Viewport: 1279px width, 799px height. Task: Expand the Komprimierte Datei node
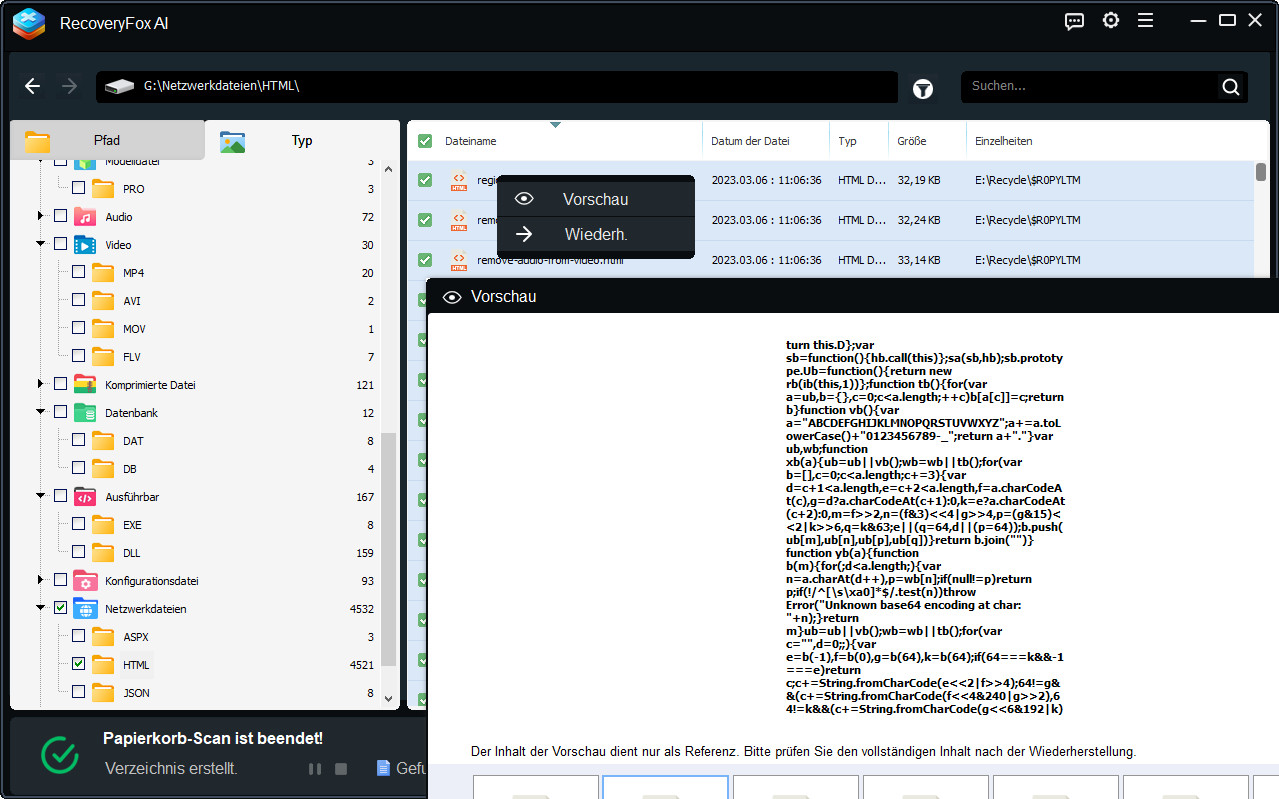[41, 385]
